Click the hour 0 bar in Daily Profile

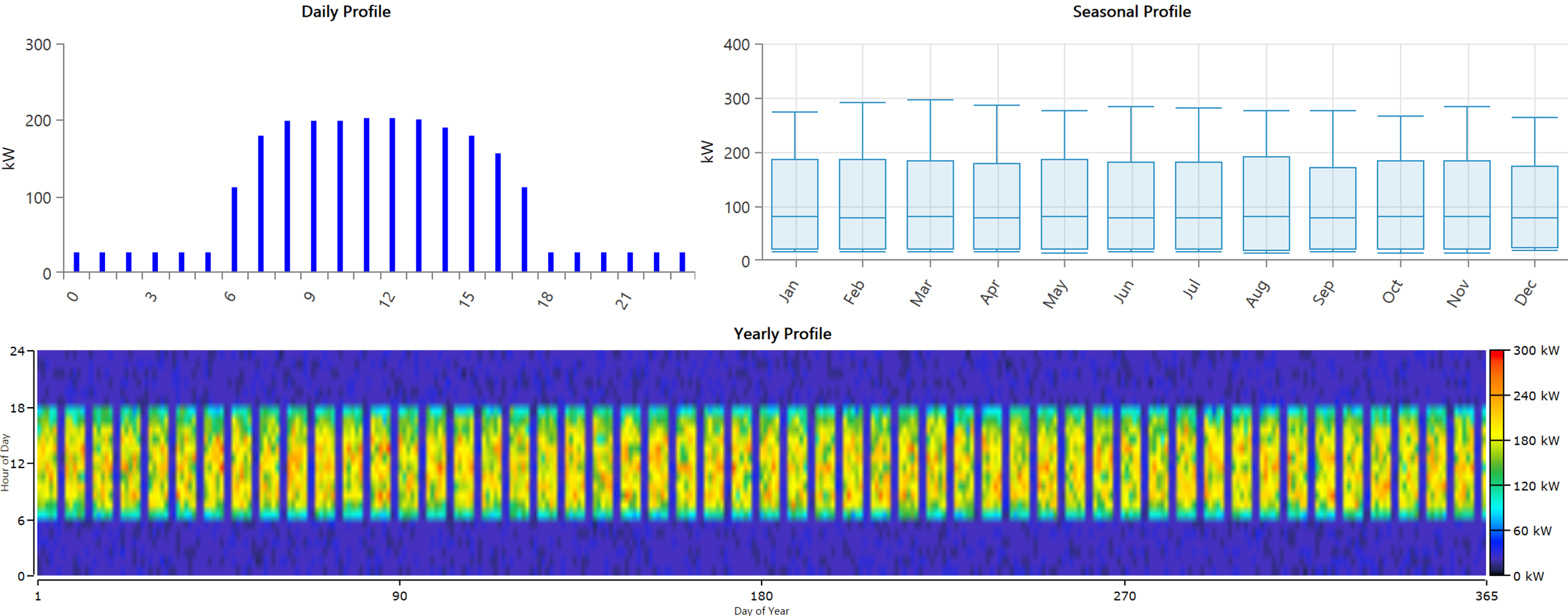pyautogui.click(x=76, y=262)
